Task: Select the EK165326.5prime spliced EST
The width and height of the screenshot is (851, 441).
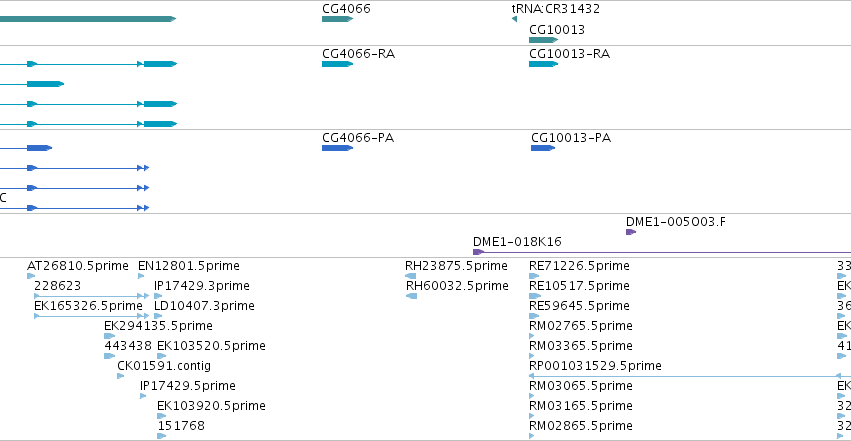Action: pyautogui.click(x=92, y=316)
